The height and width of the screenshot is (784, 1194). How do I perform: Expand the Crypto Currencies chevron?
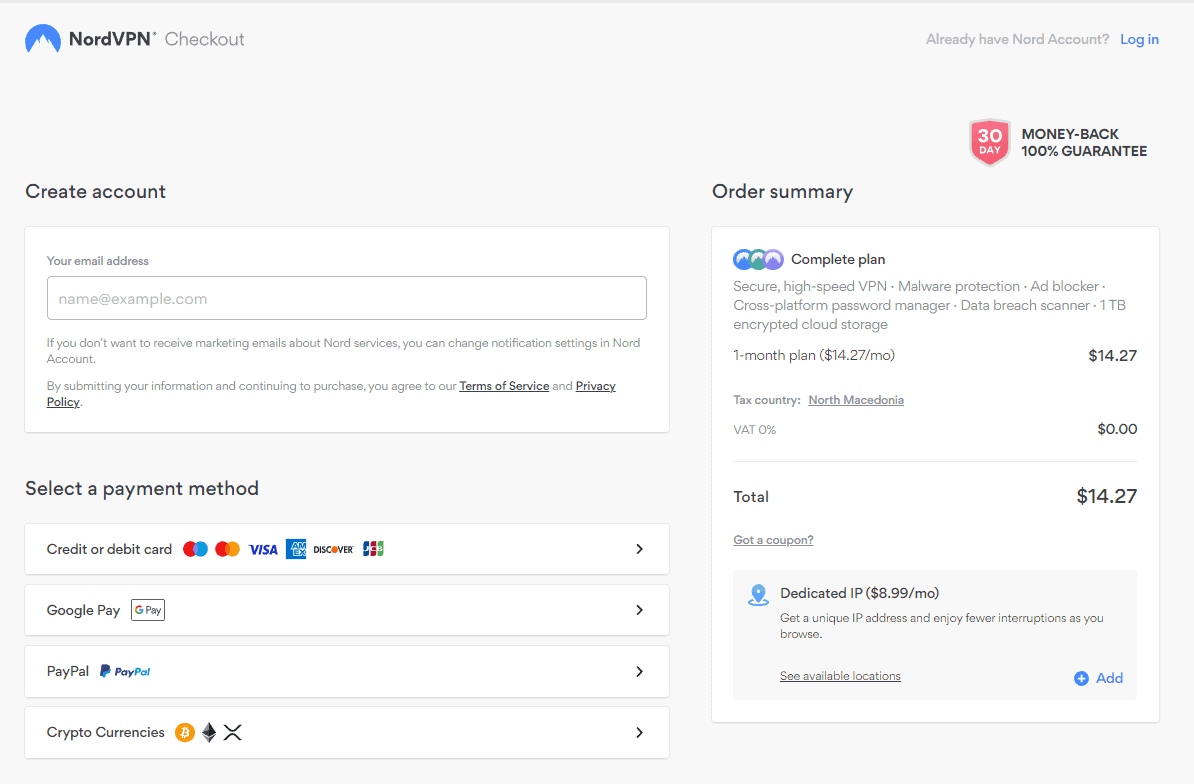(x=640, y=732)
